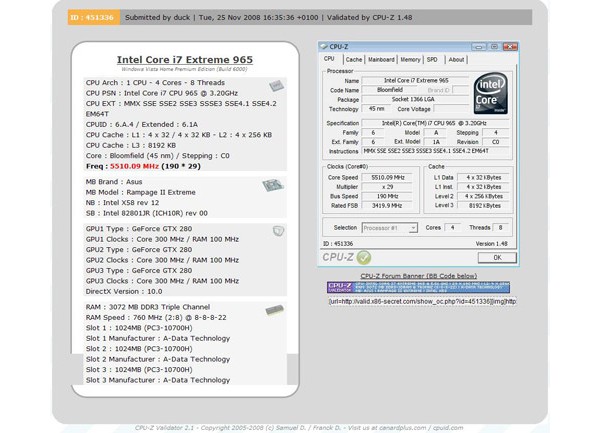Close the CPU-Z window
600x433 pixels.
pos(510,47)
